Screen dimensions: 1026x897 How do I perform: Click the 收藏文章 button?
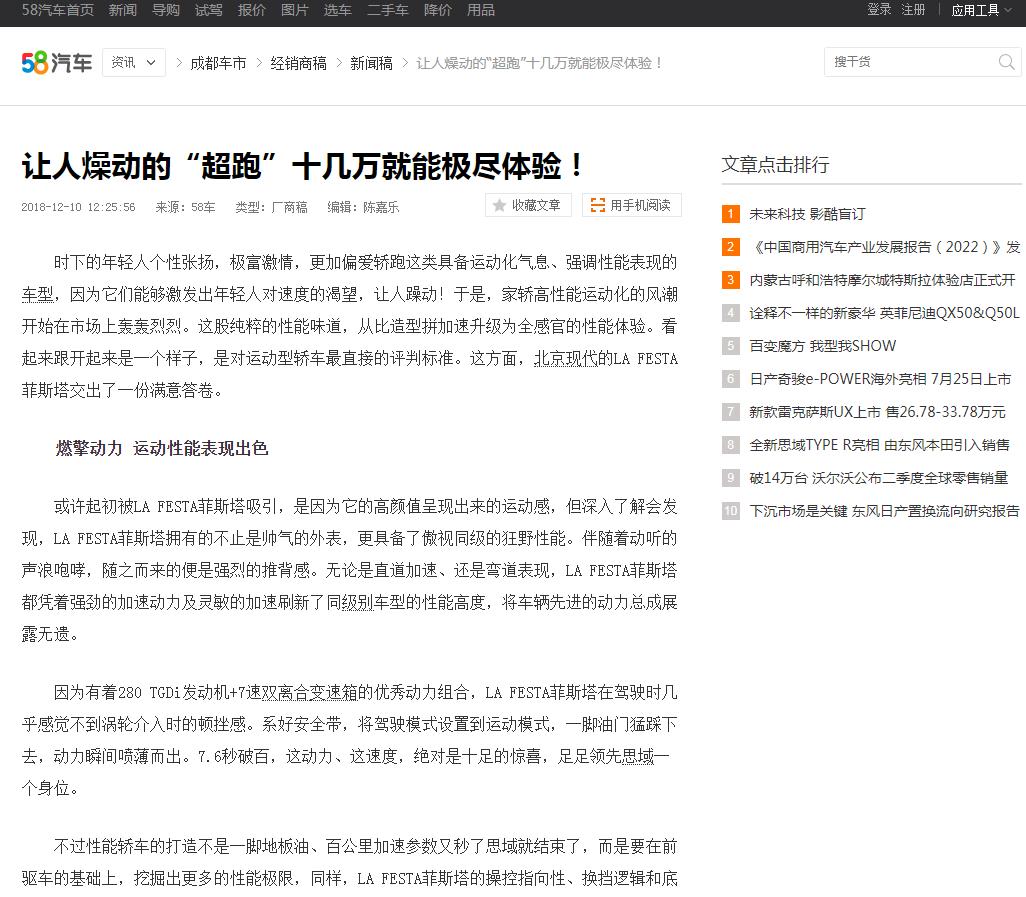(x=528, y=205)
